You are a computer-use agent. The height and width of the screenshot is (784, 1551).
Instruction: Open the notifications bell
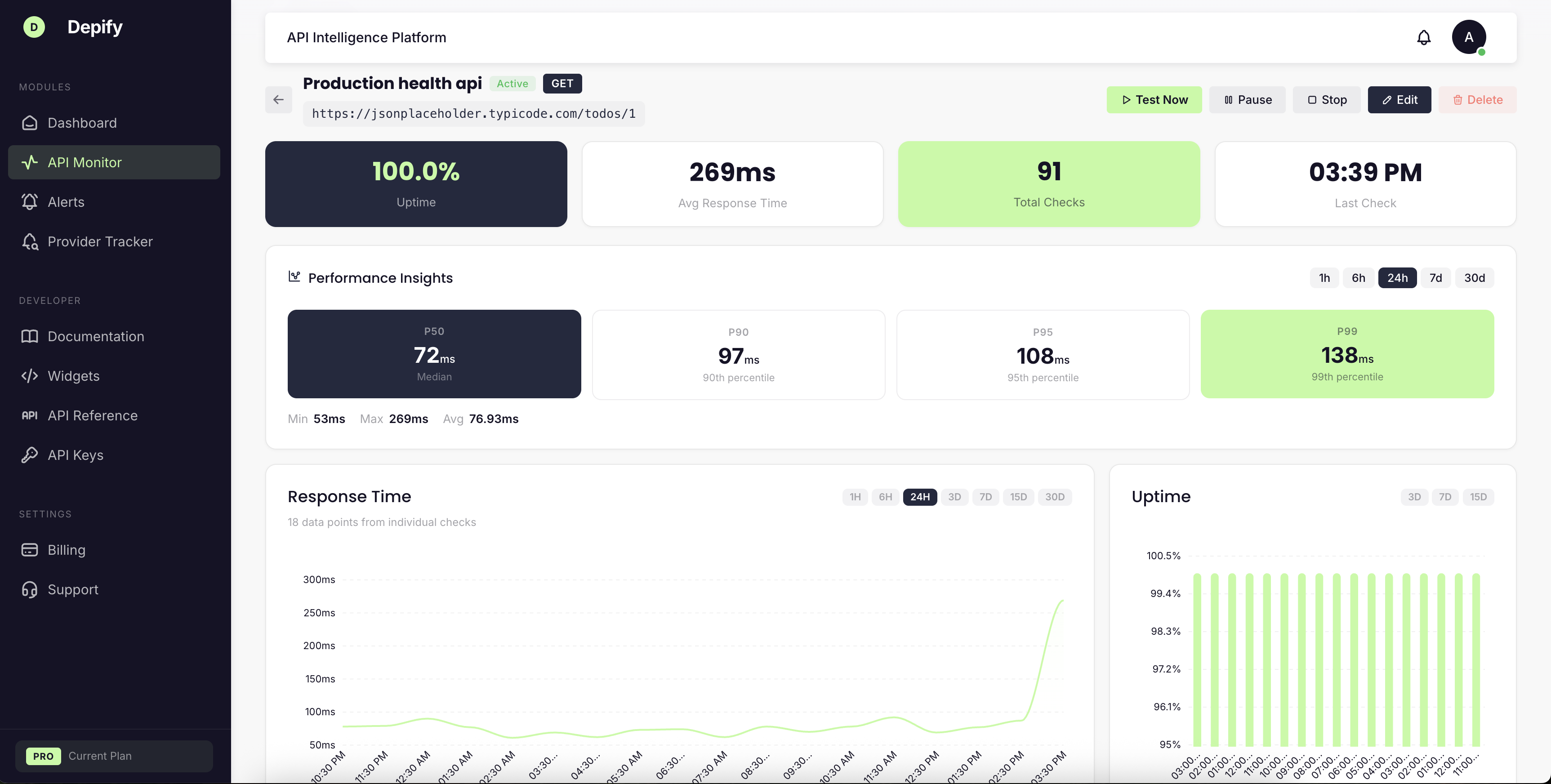tap(1423, 37)
